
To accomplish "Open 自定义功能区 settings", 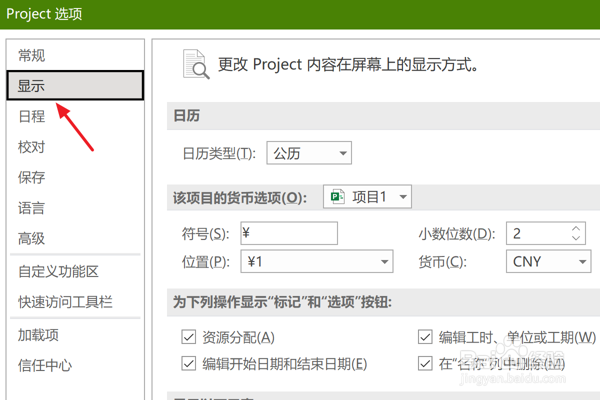I will coord(75,271).
